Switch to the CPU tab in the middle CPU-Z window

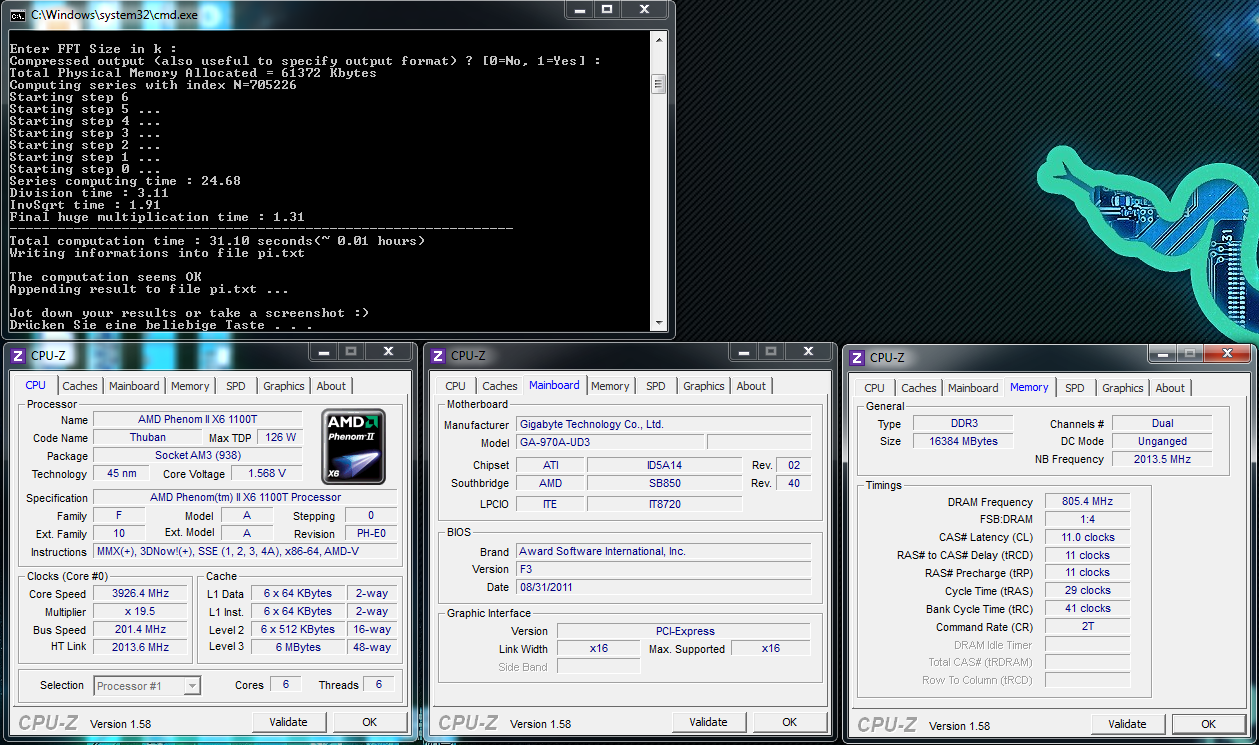(456, 386)
